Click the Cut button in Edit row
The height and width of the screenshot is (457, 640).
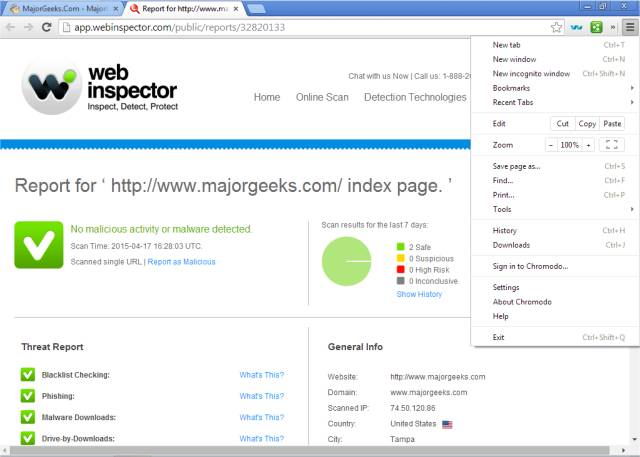coord(562,123)
